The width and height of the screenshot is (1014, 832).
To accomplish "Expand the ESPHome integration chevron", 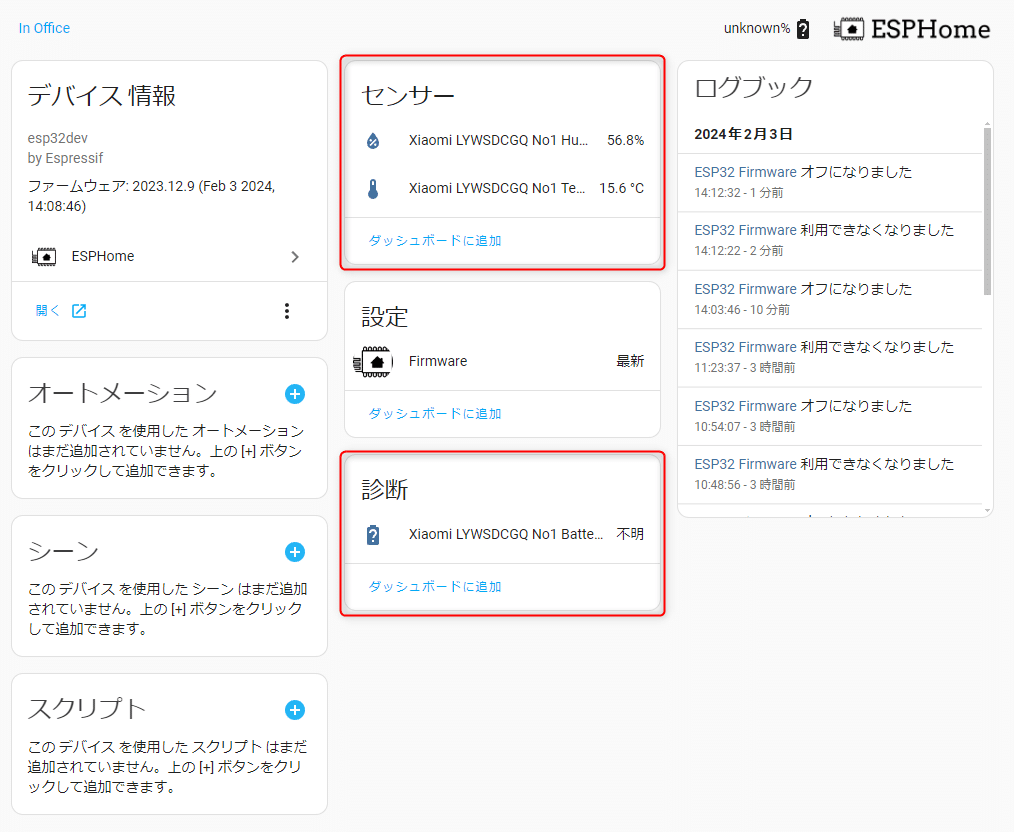I will click(295, 257).
